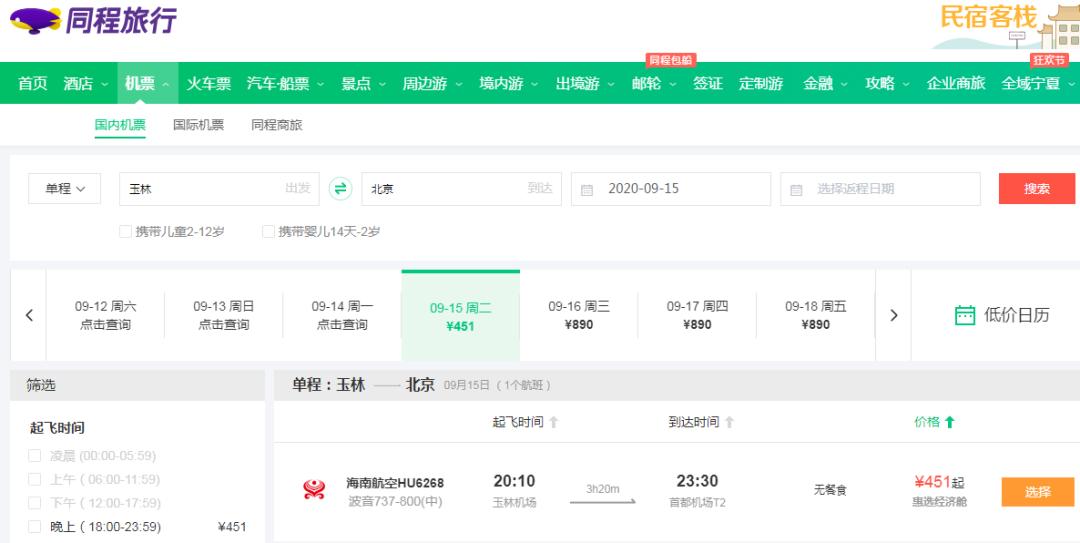
Task: Check 携带婴儿14天-2岁 checkbox
Action: tap(268, 232)
